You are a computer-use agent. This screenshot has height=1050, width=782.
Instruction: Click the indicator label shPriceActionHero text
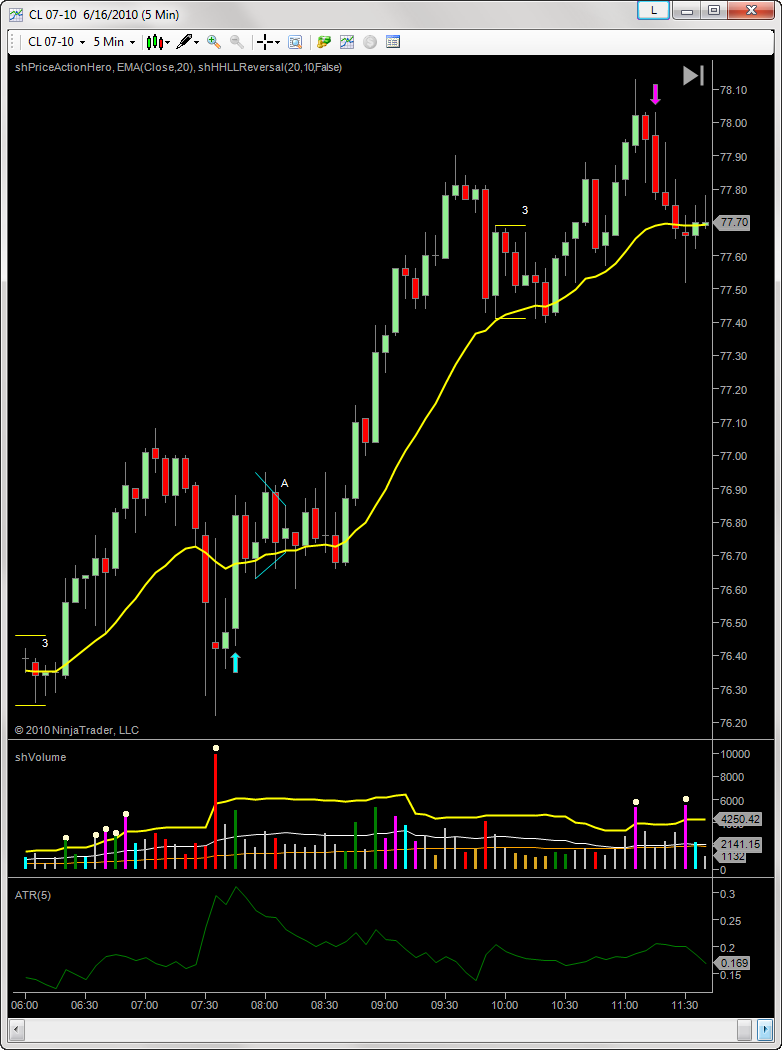(x=64, y=68)
